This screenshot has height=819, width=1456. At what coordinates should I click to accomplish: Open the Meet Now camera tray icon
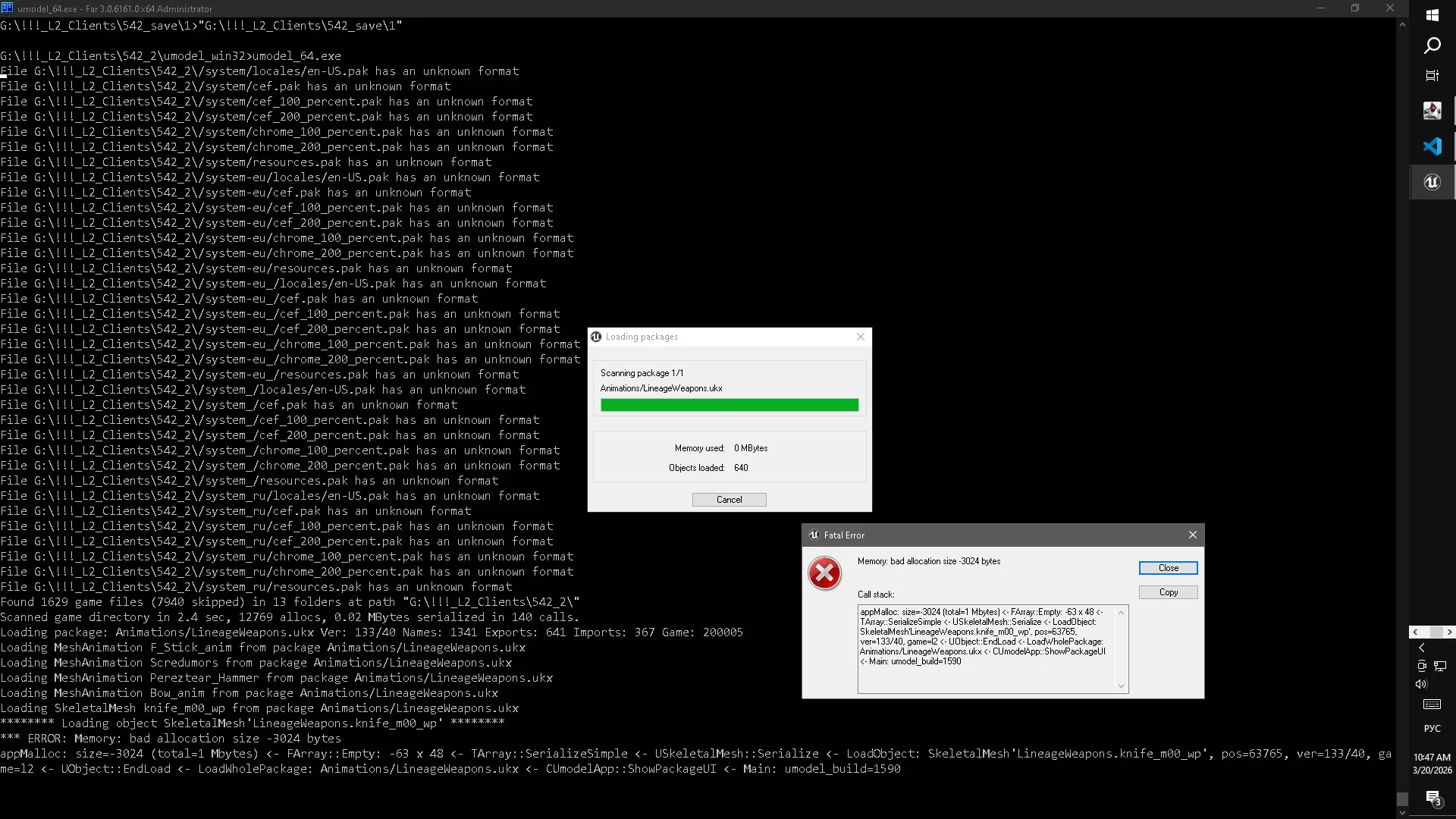[1422, 666]
